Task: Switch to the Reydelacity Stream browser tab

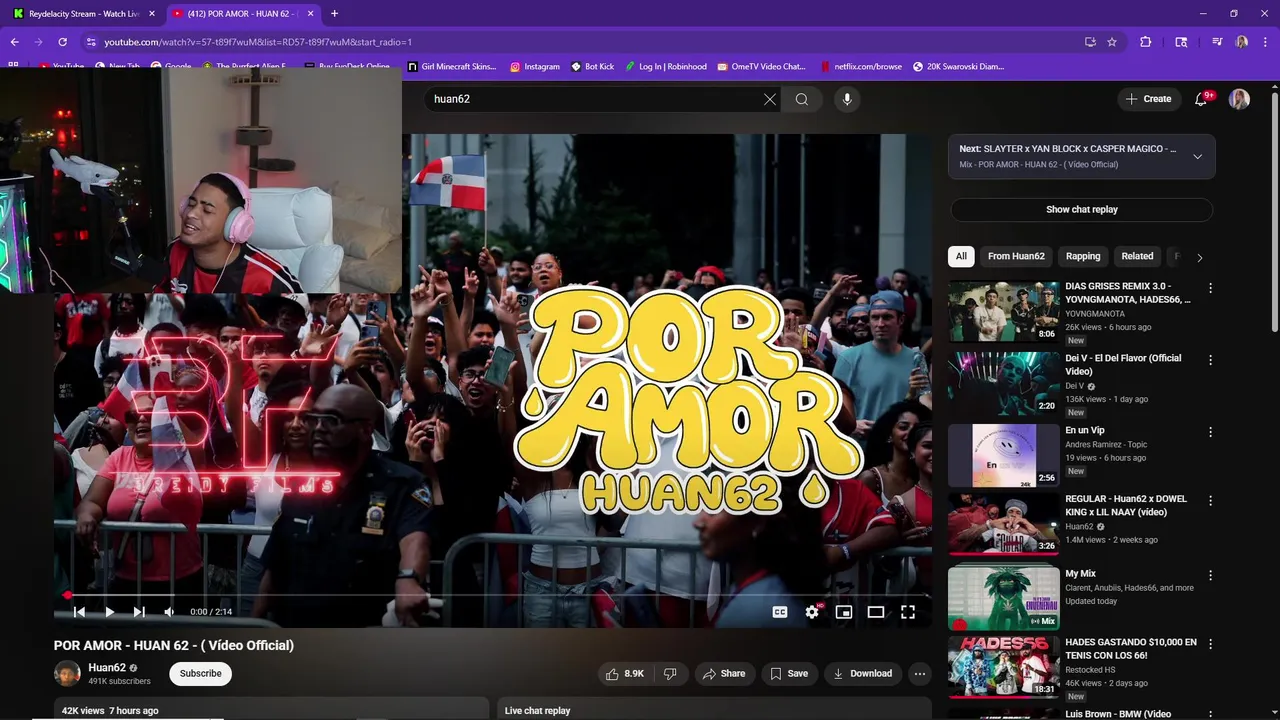Action: [82, 14]
